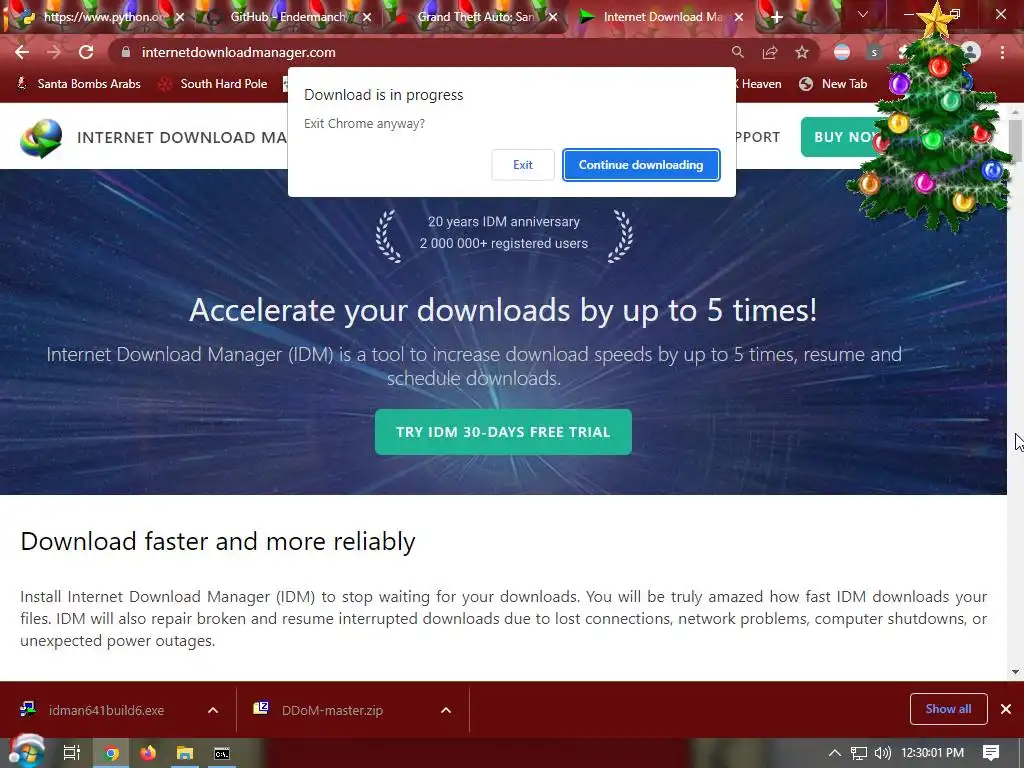Launch Firefox from the taskbar
1024x768 pixels.
148,753
